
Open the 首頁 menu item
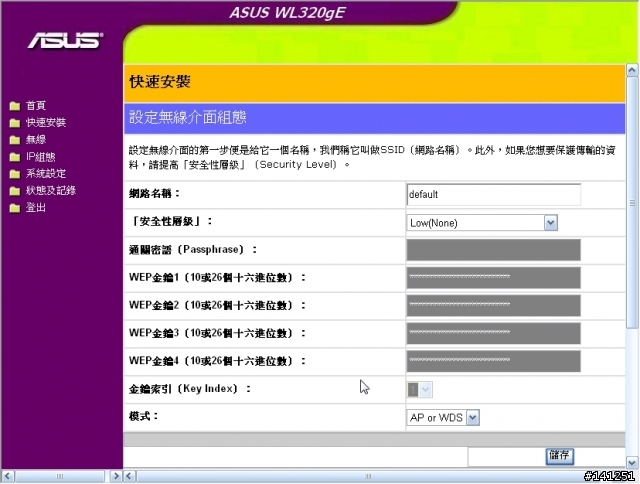coord(36,106)
